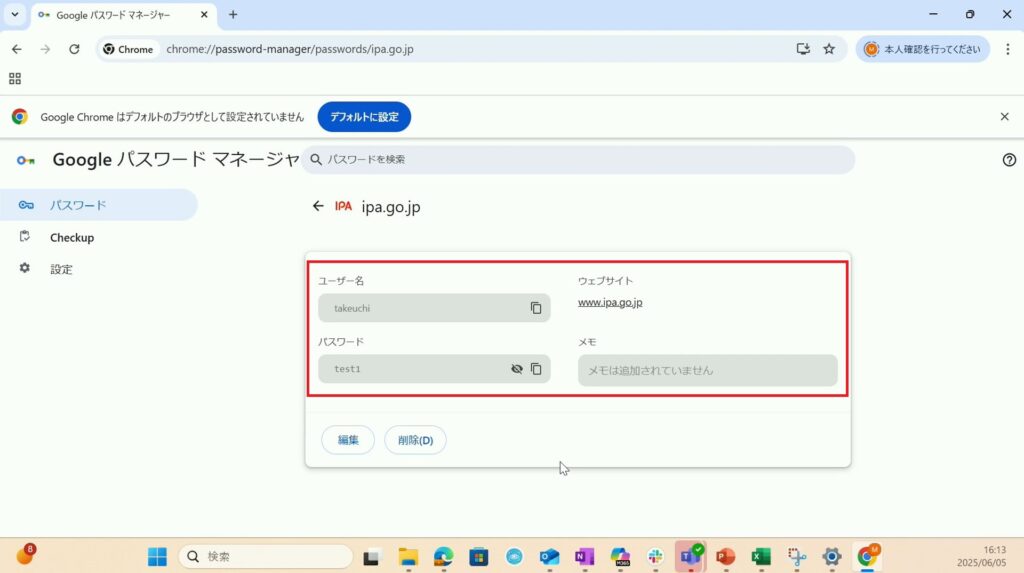Screen dimensions: 1024x573
Task: Open the www.ipa.go.jp website link
Action: (610, 303)
